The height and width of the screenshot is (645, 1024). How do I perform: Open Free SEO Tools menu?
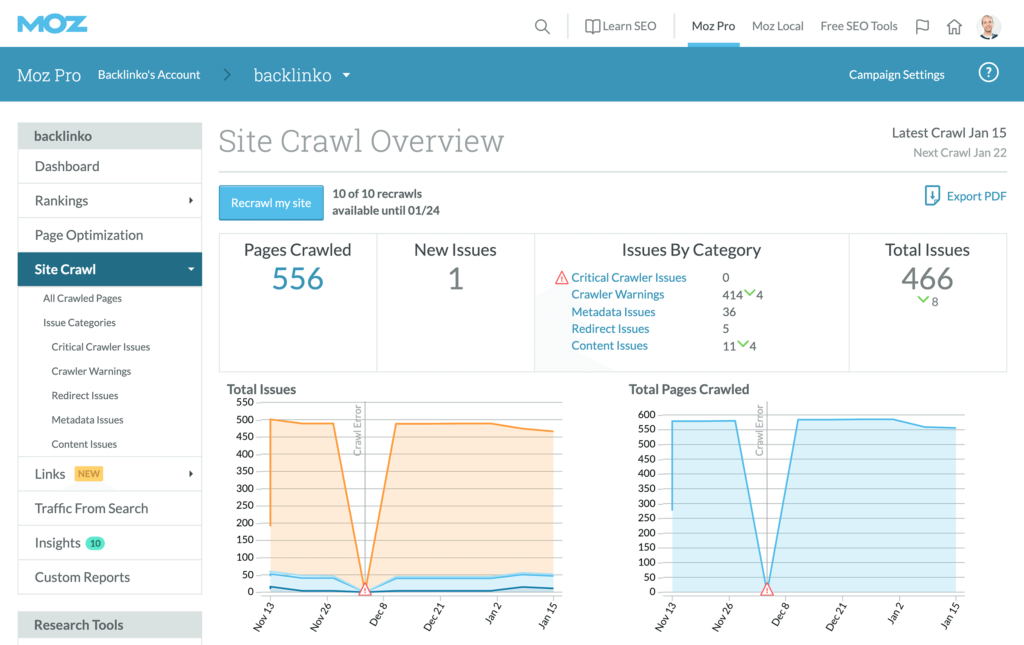pos(859,26)
